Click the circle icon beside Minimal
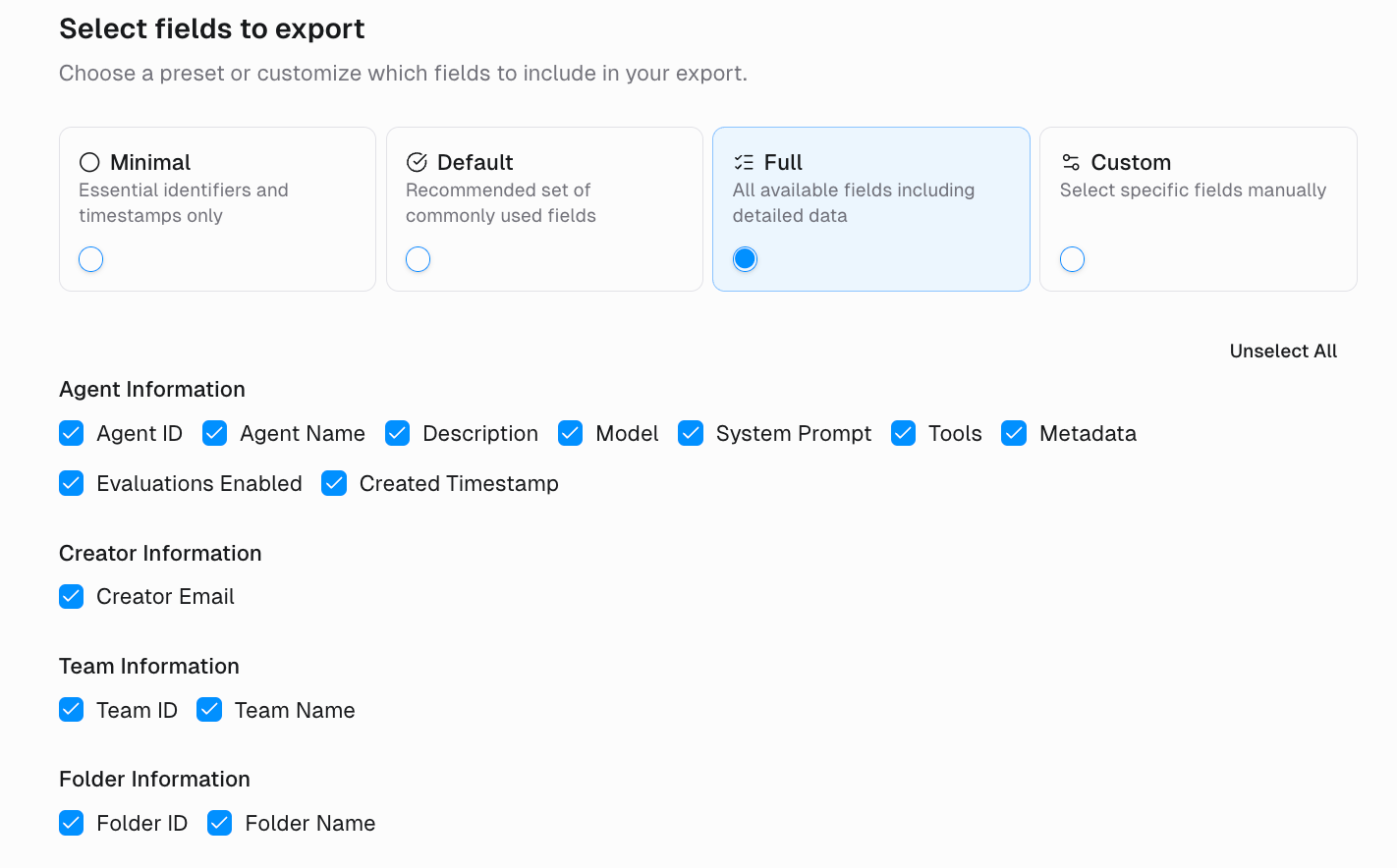The height and width of the screenshot is (868, 1397). (x=89, y=162)
